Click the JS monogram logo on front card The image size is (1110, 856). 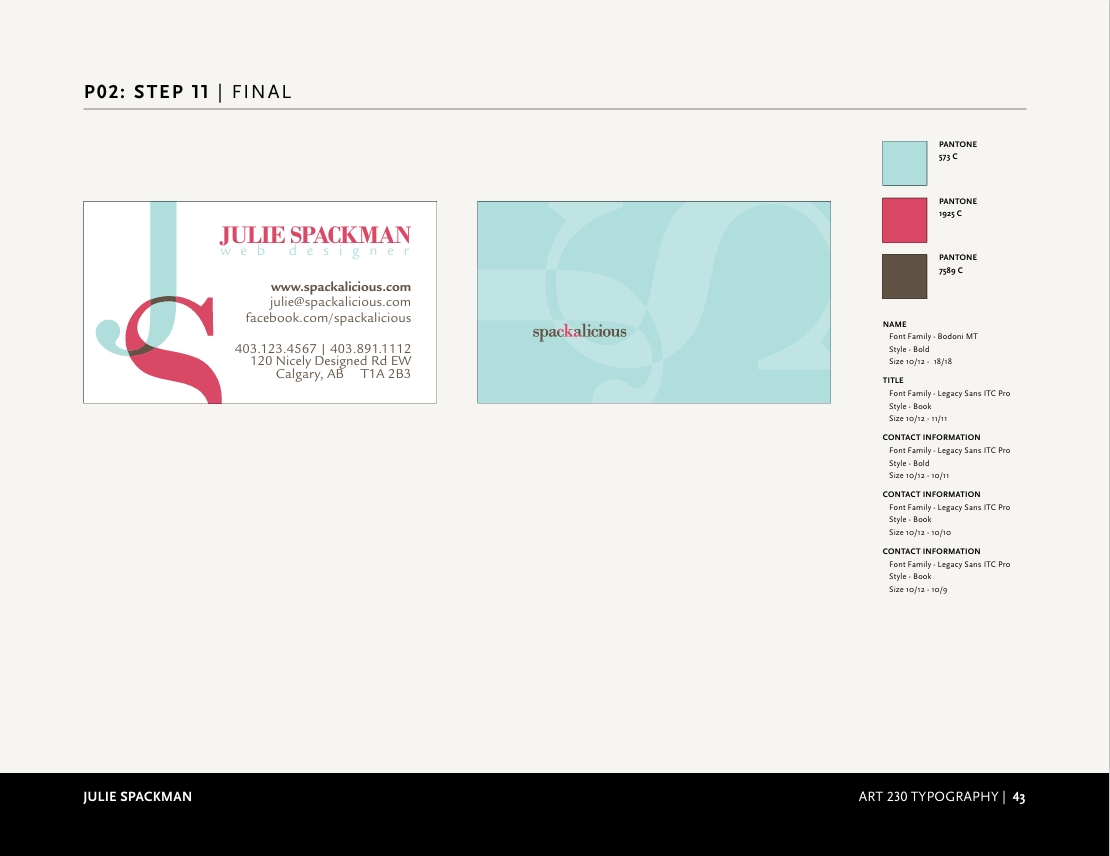pyautogui.click(x=159, y=303)
